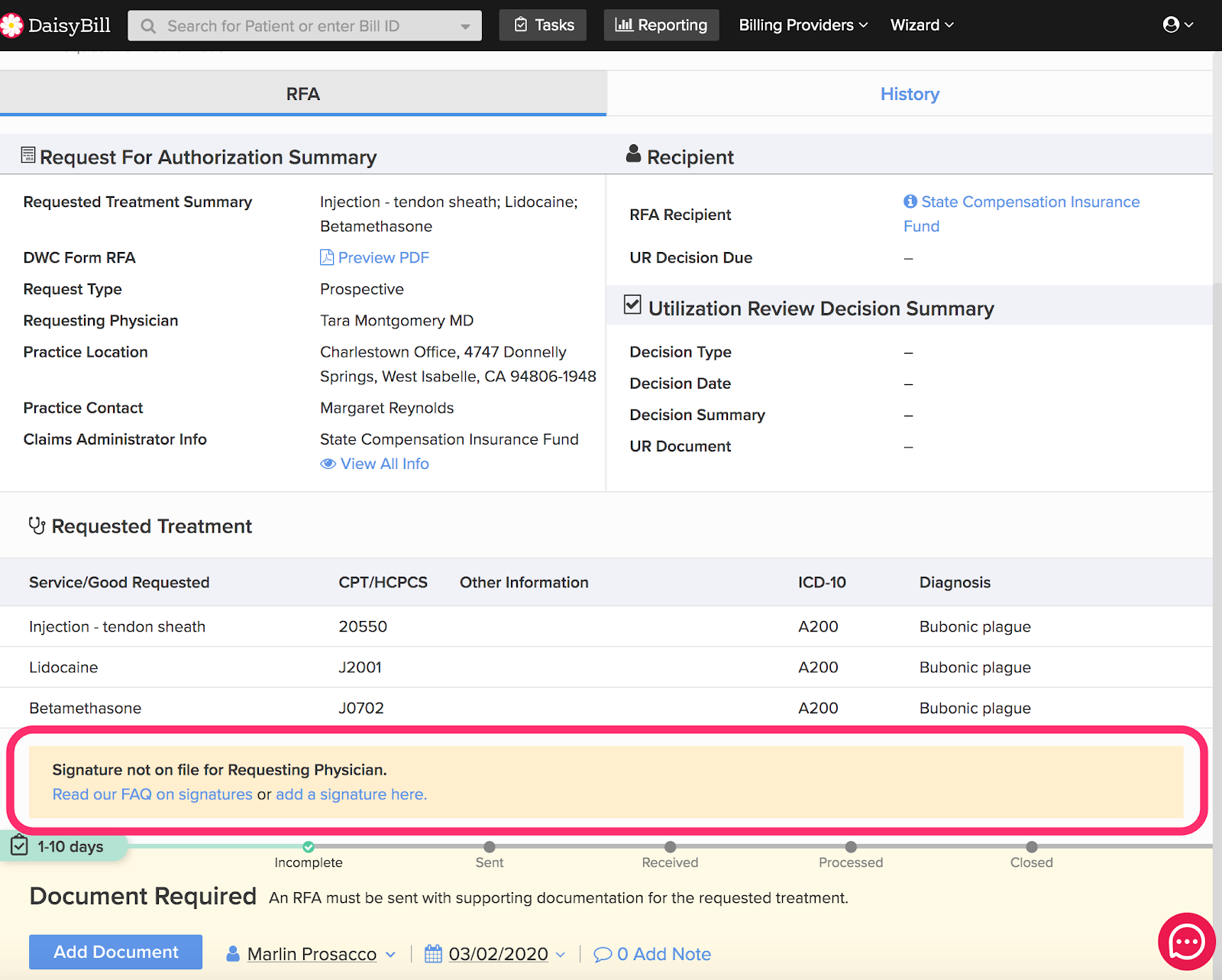Switch to the History tab
1222x980 pixels.
click(910, 94)
